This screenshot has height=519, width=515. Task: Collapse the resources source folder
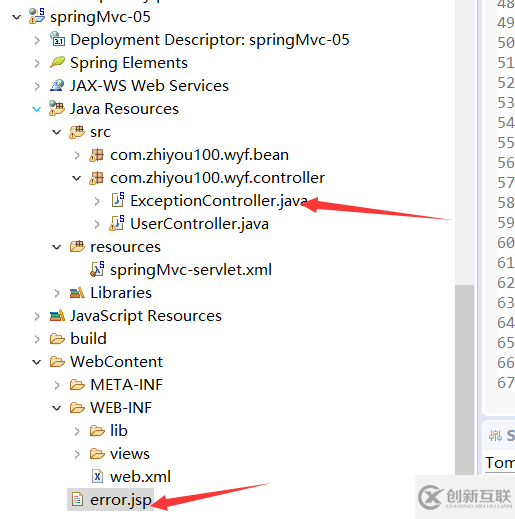[x=57, y=247]
